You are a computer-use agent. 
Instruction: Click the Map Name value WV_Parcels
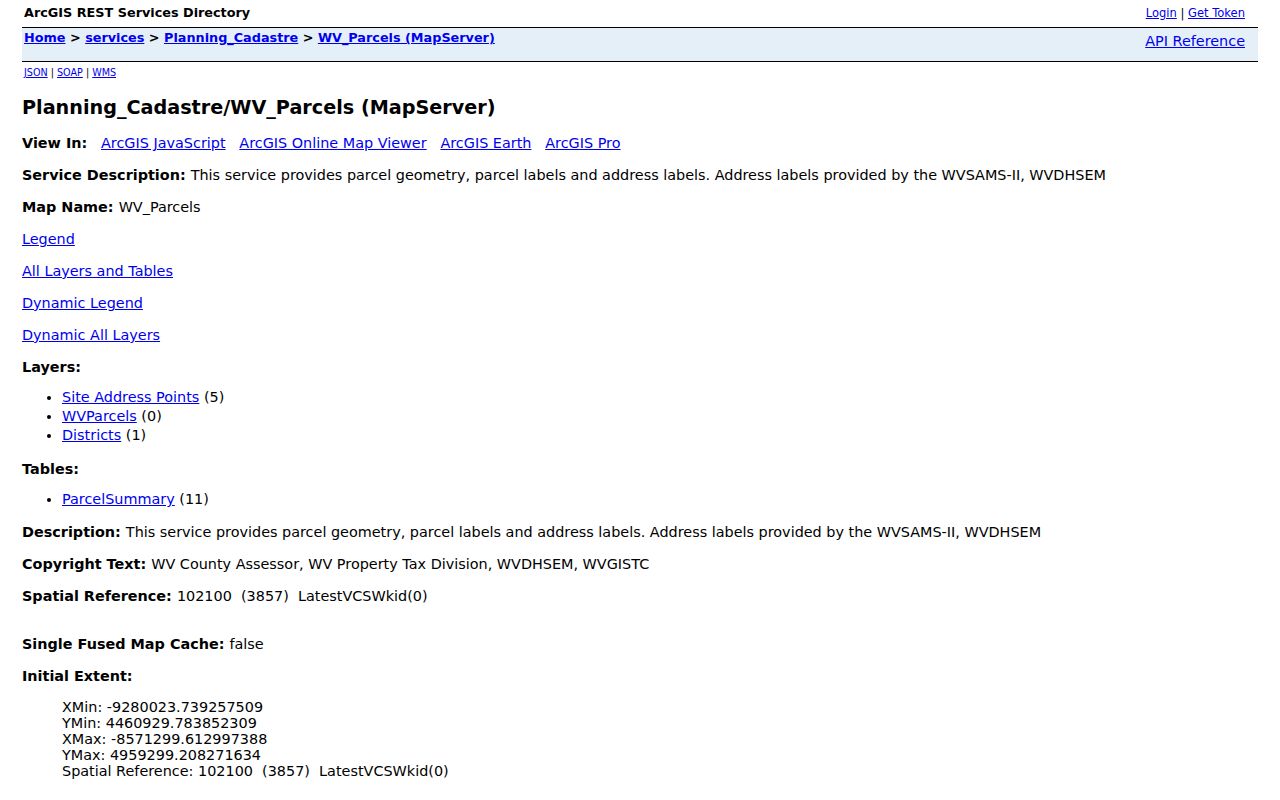[x=159, y=207]
